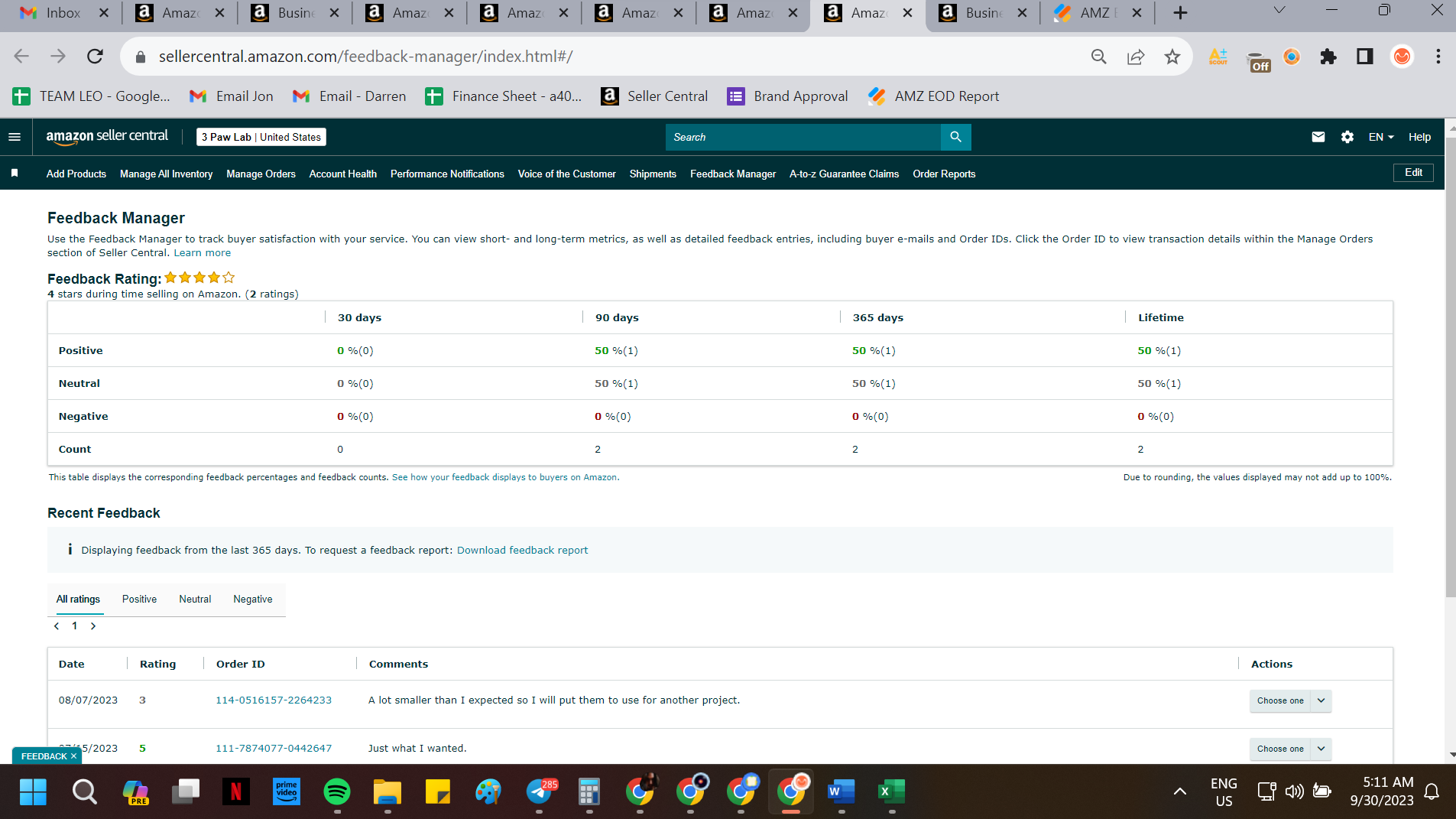Open the Shipments menu item

pyautogui.click(x=653, y=174)
